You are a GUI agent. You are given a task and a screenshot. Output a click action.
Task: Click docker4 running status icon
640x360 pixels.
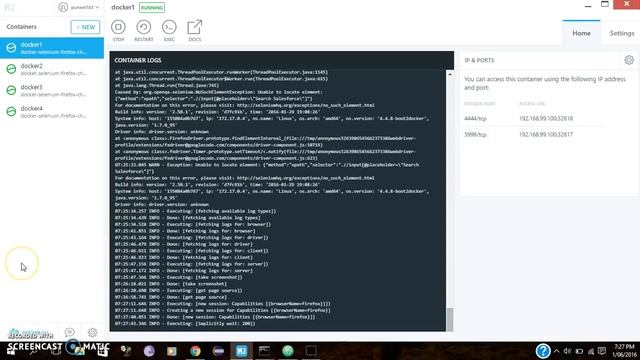[x=11, y=111]
